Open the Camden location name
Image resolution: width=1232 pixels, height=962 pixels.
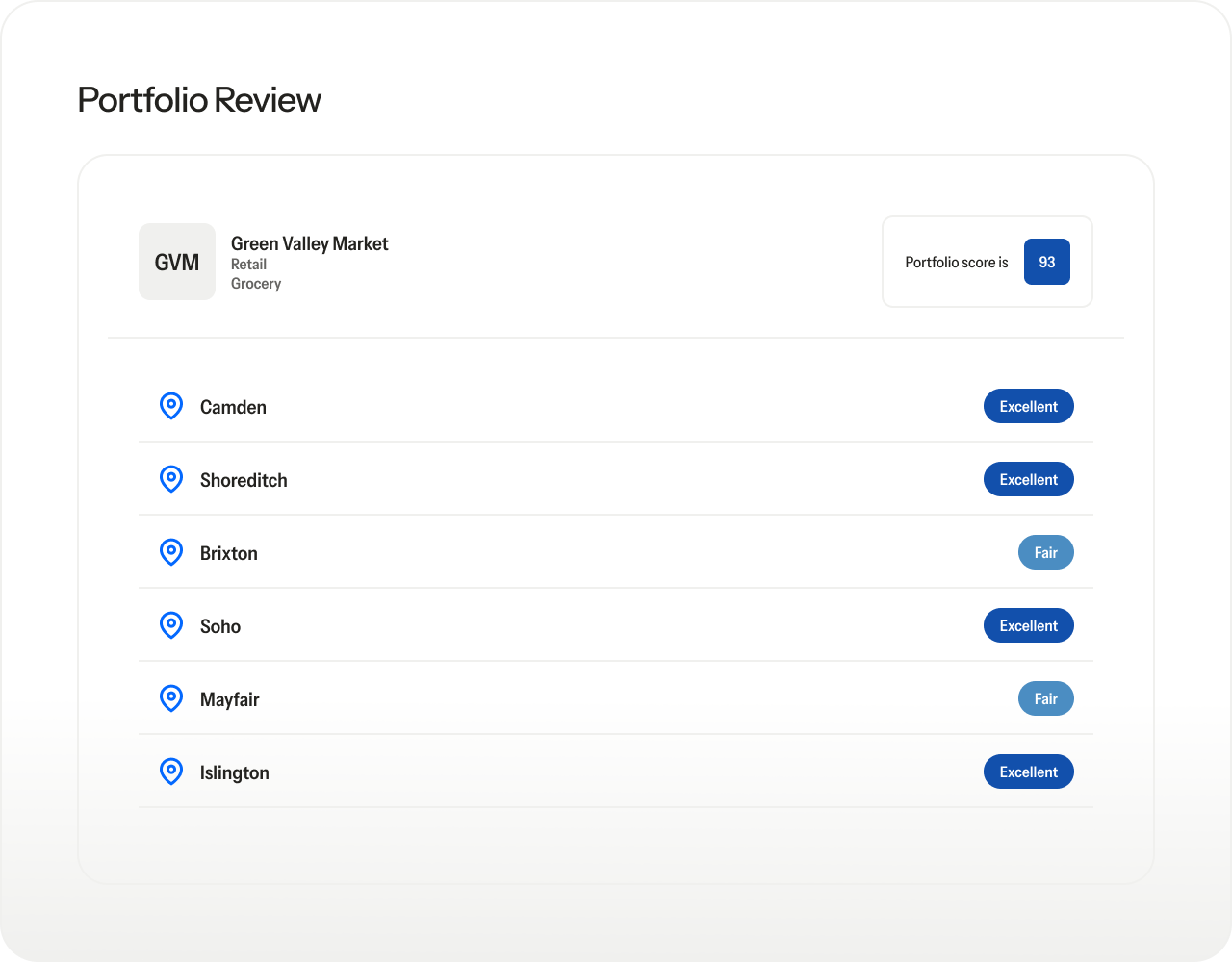233,407
